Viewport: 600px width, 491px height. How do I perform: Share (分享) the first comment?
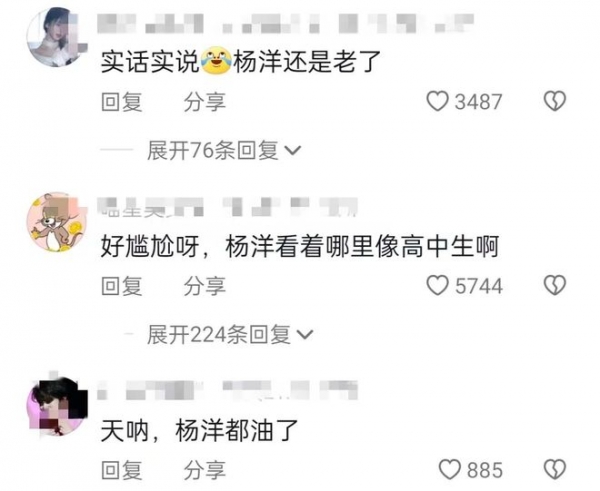204,102
